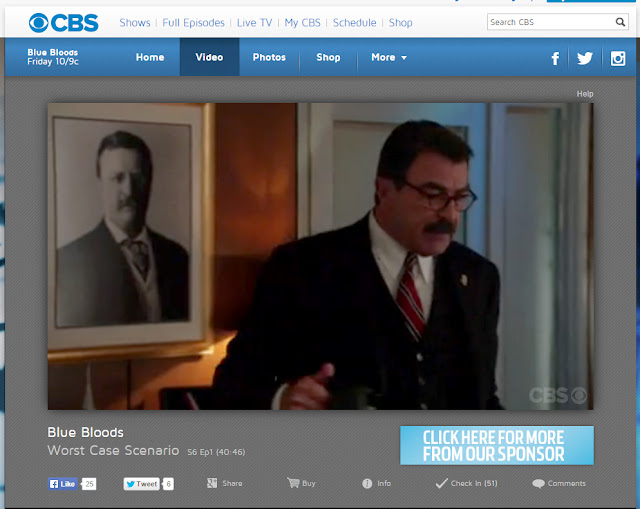Viewport: 640px width, 509px height.
Task: Click the tweet count 6
Action: (168, 484)
